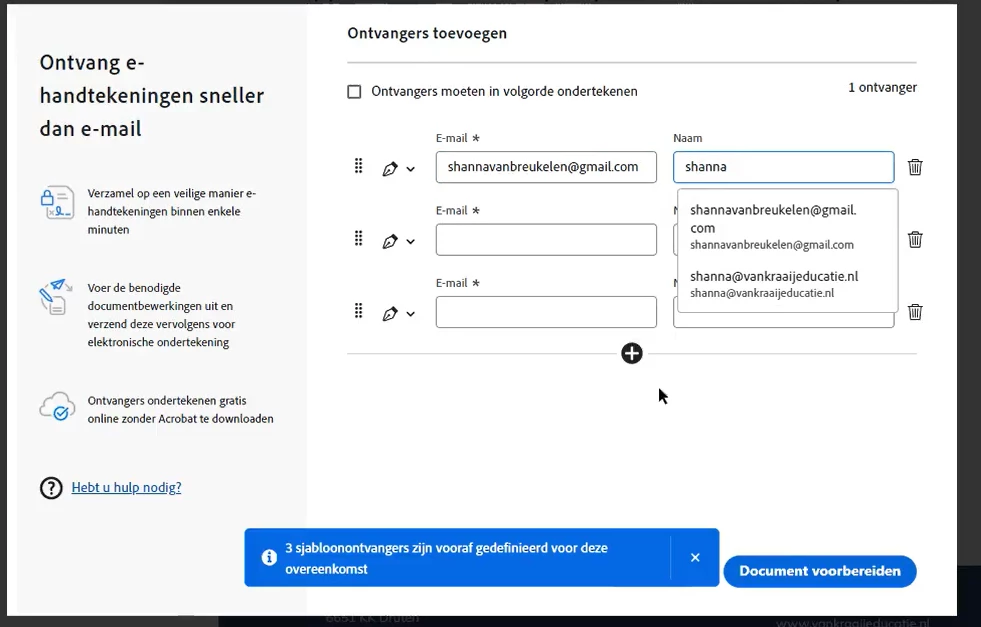
Task: Delete the shannavanbreukelen@gmail.com recipient row
Action: click(915, 167)
